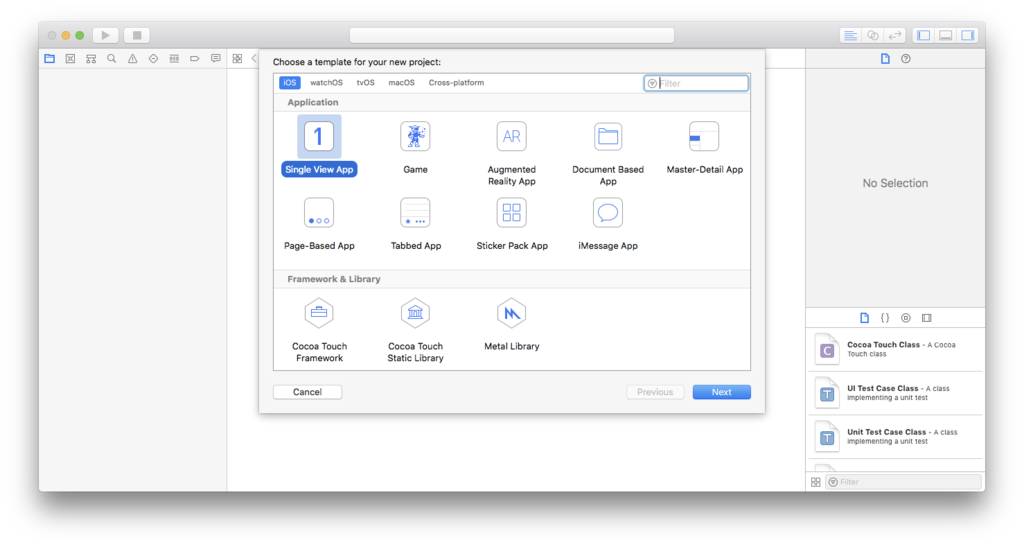
Task: Switch to the Standard editor
Action: coord(850,35)
